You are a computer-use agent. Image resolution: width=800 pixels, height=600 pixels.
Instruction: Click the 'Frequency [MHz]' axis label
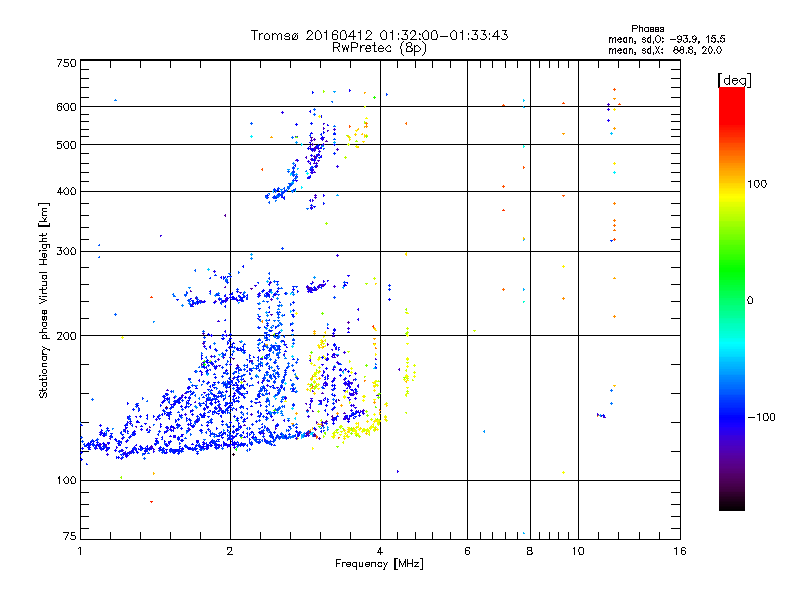[x=379, y=564]
